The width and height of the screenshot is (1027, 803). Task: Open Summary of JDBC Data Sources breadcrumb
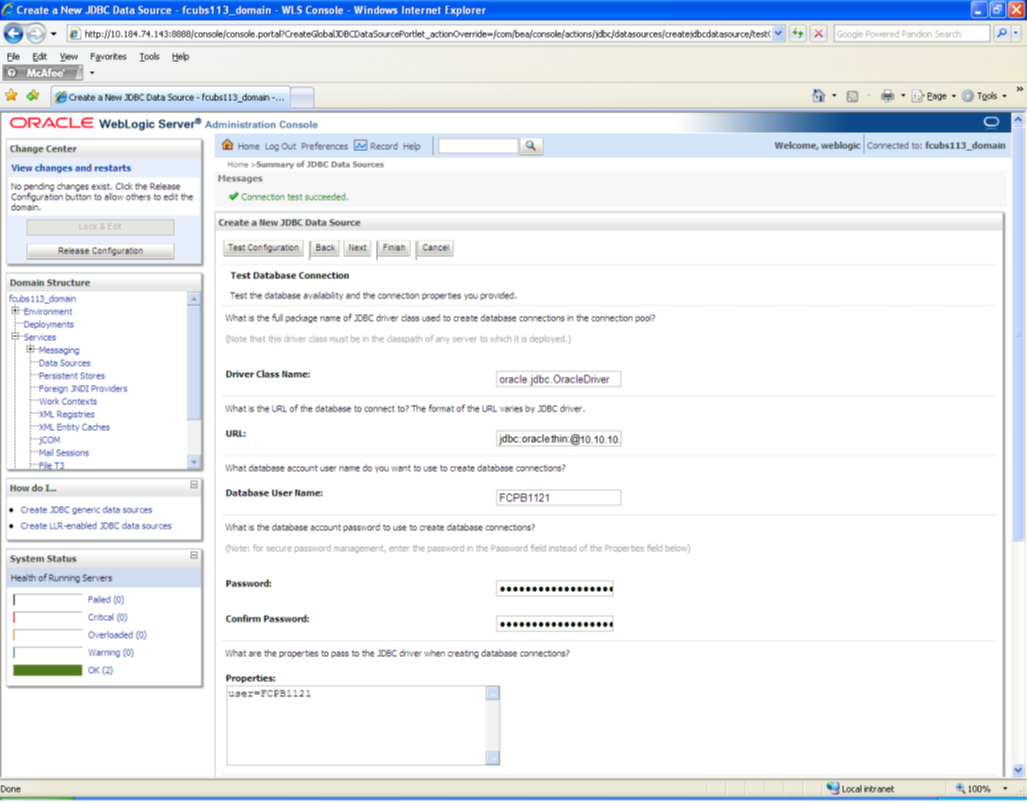tap(320, 164)
